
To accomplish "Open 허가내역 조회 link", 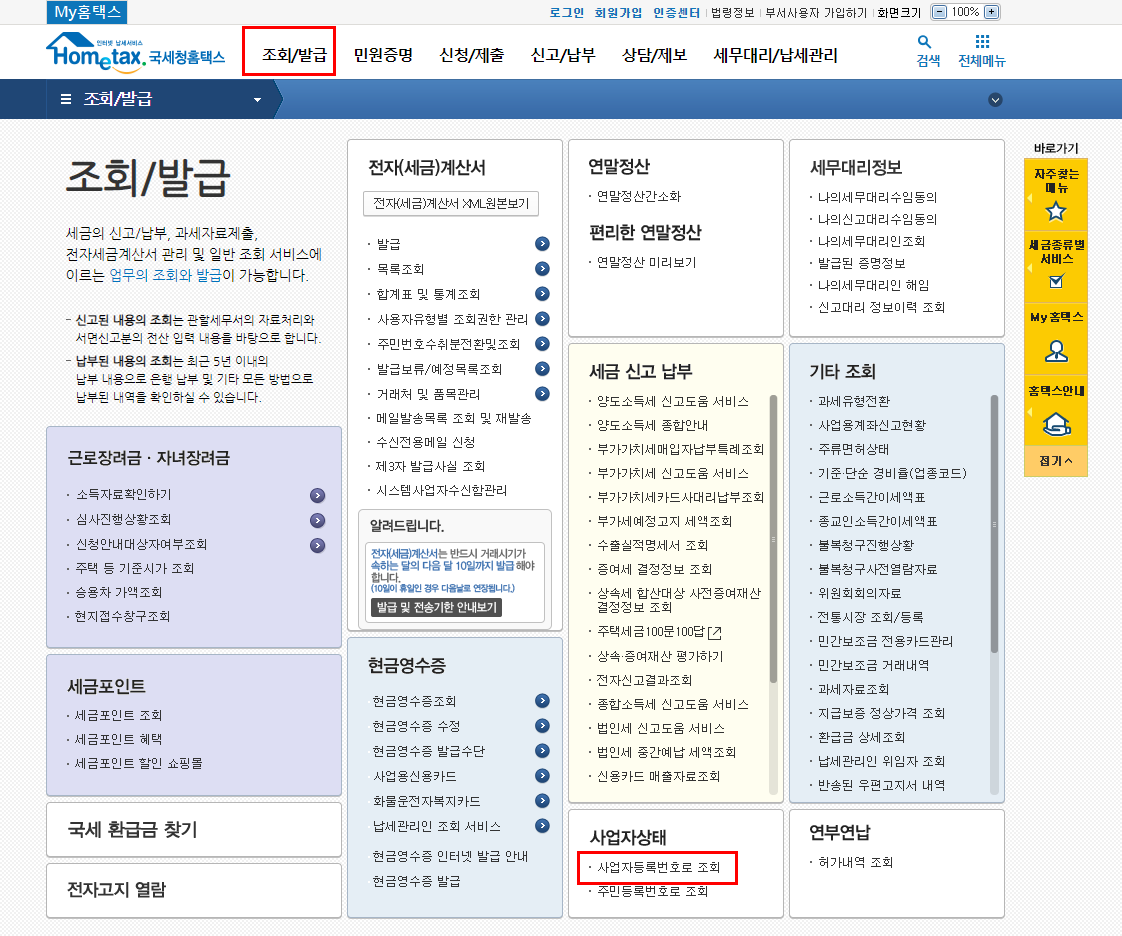I will 856,862.
